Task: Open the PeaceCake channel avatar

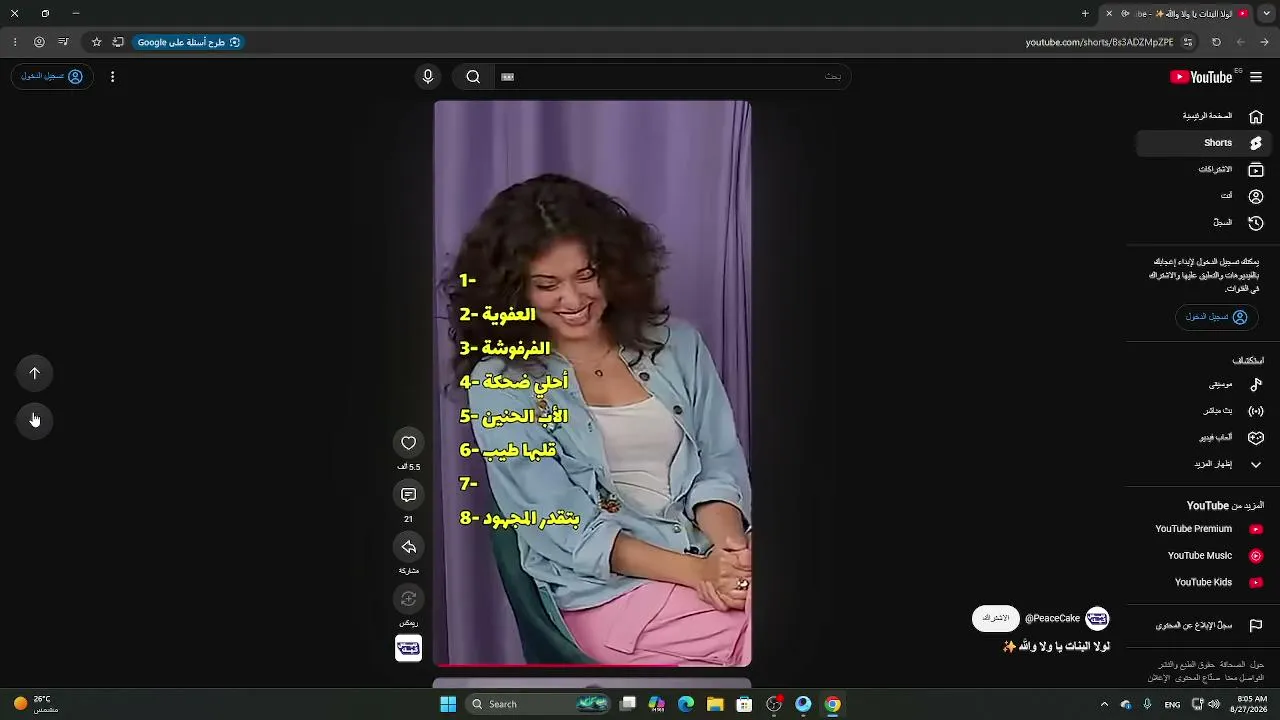Action: click(x=1097, y=618)
